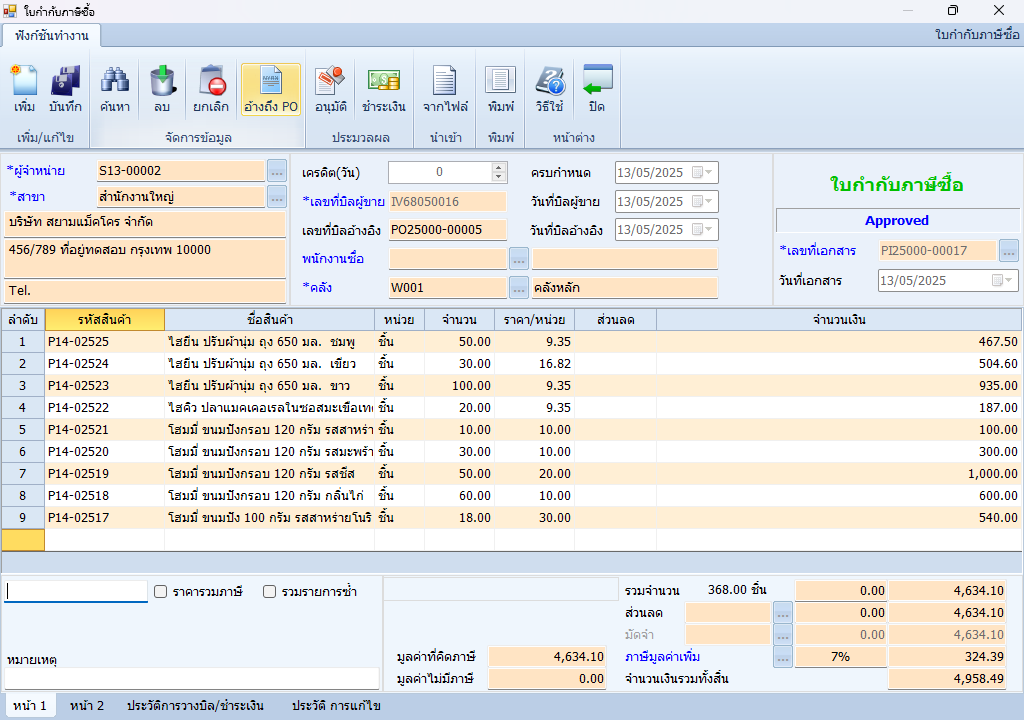The height and width of the screenshot is (720, 1024).
Task: Enable the ราคารวมภาษี checkbox
Action: (161, 592)
